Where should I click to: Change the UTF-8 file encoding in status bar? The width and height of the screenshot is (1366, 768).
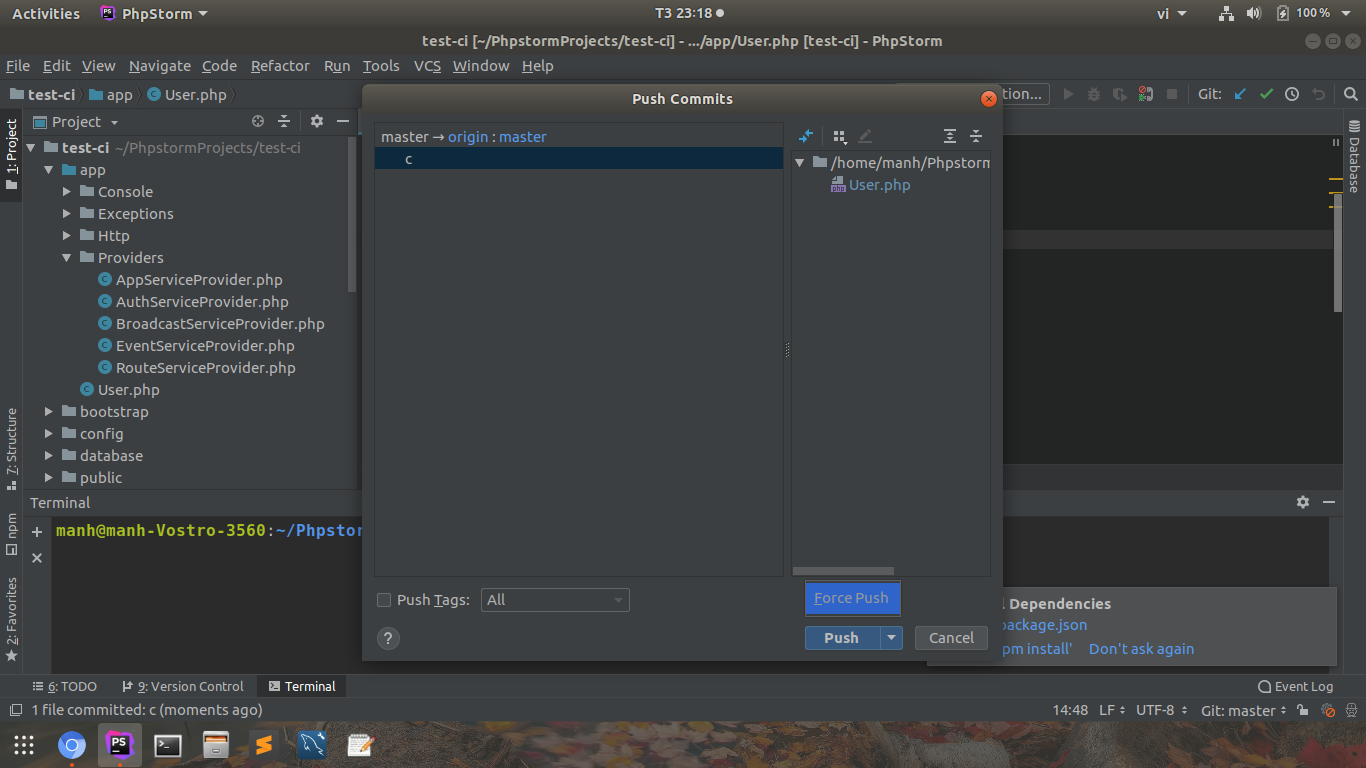point(1161,710)
